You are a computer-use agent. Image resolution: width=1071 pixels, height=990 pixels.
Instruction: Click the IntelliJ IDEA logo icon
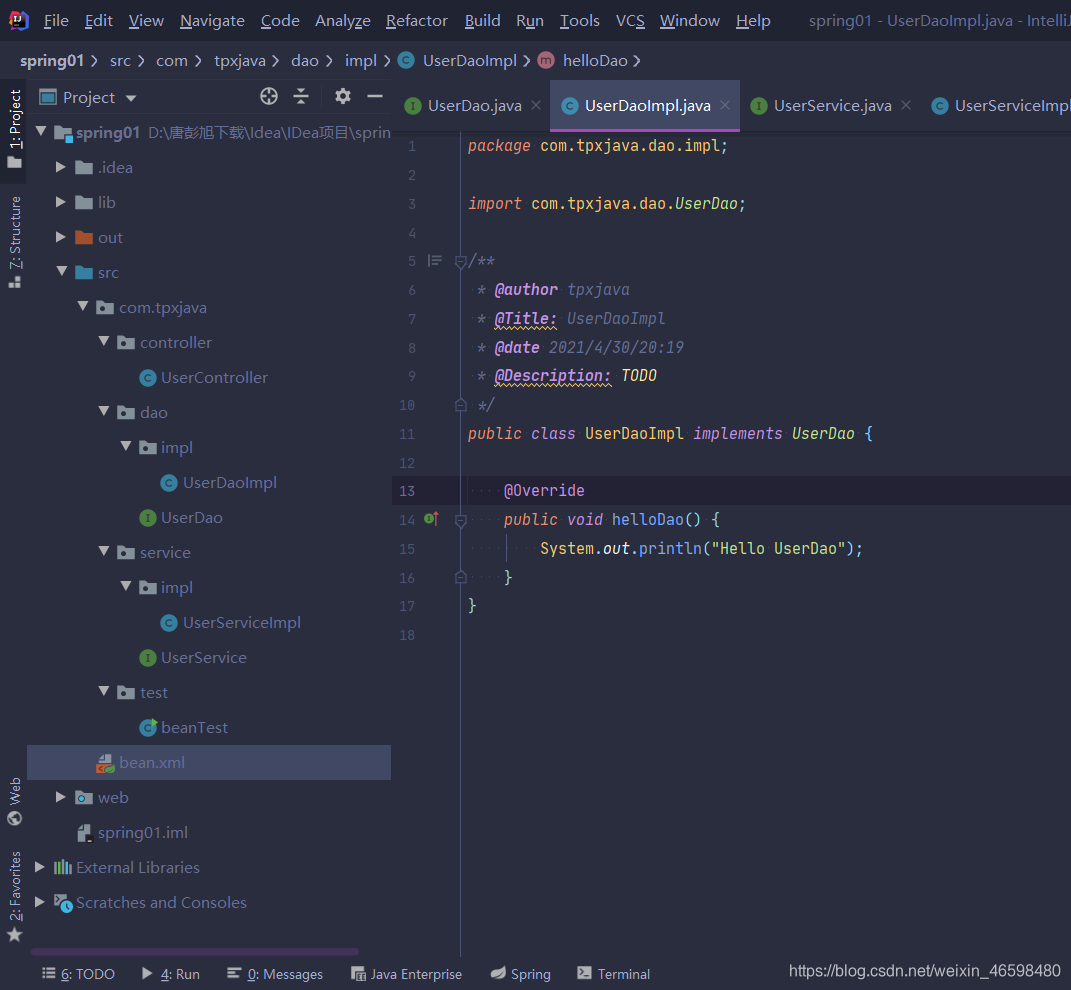(x=18, y=20)
